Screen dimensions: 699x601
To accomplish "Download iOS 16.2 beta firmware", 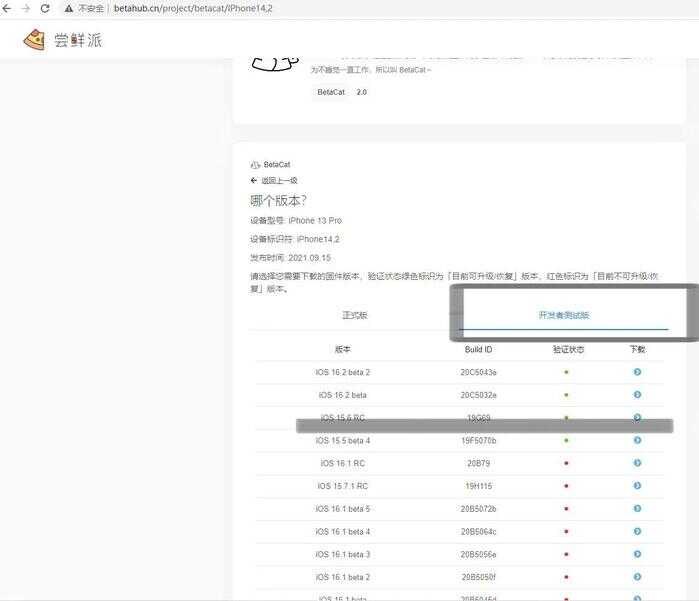I will [x=637, y=395].
